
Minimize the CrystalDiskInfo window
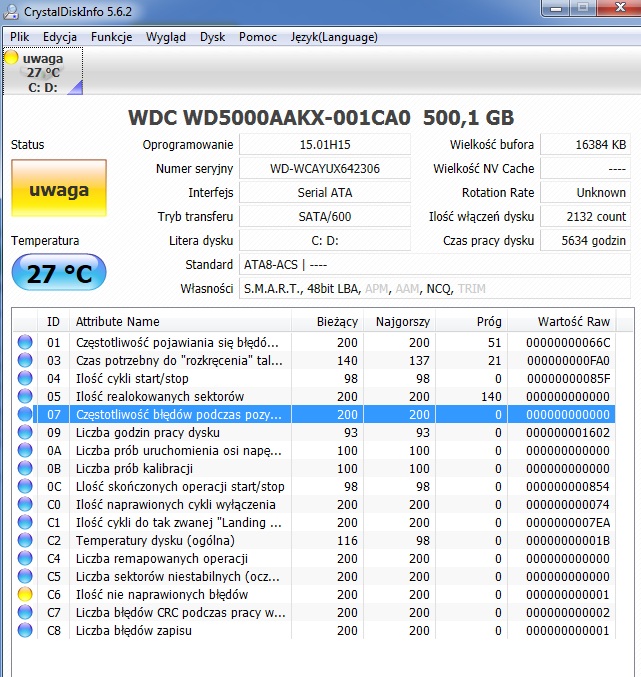tap(556, 8)
